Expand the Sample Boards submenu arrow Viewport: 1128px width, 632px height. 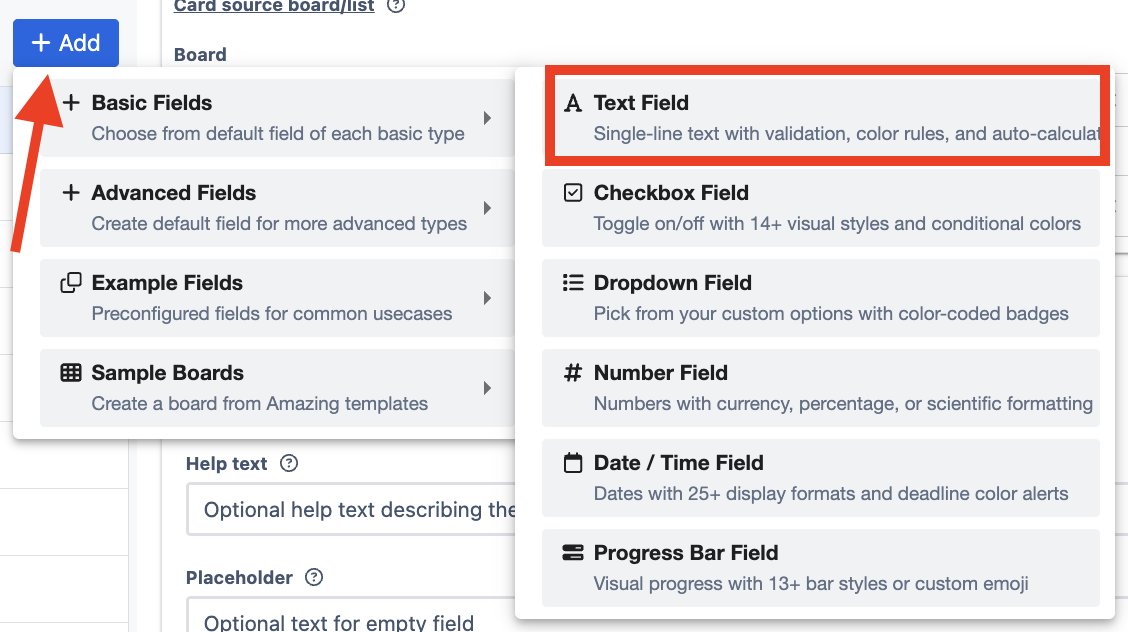pos(487,388)
